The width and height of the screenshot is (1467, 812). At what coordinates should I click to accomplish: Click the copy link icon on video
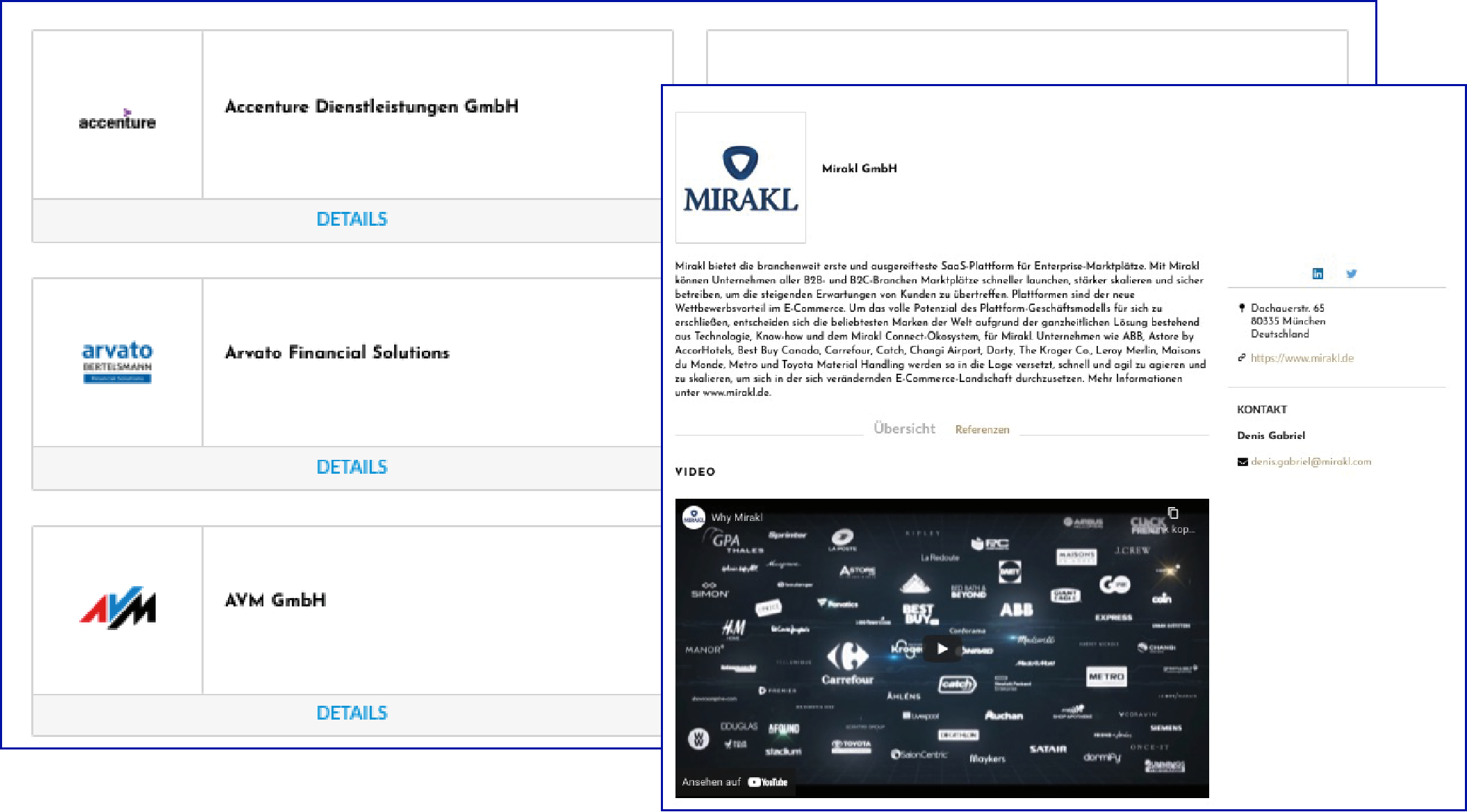[1173, 513]
